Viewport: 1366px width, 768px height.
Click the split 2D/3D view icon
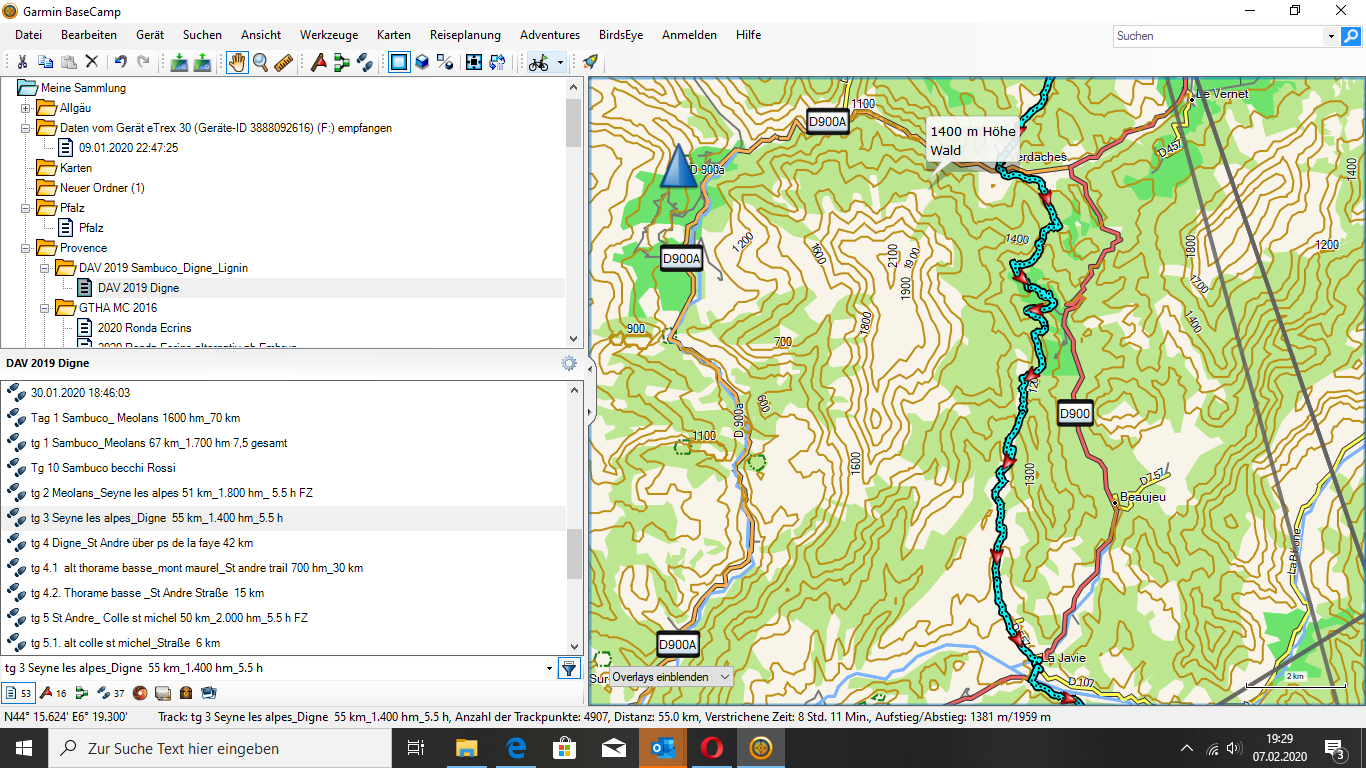pyautogui.click(x=445, y=62)
